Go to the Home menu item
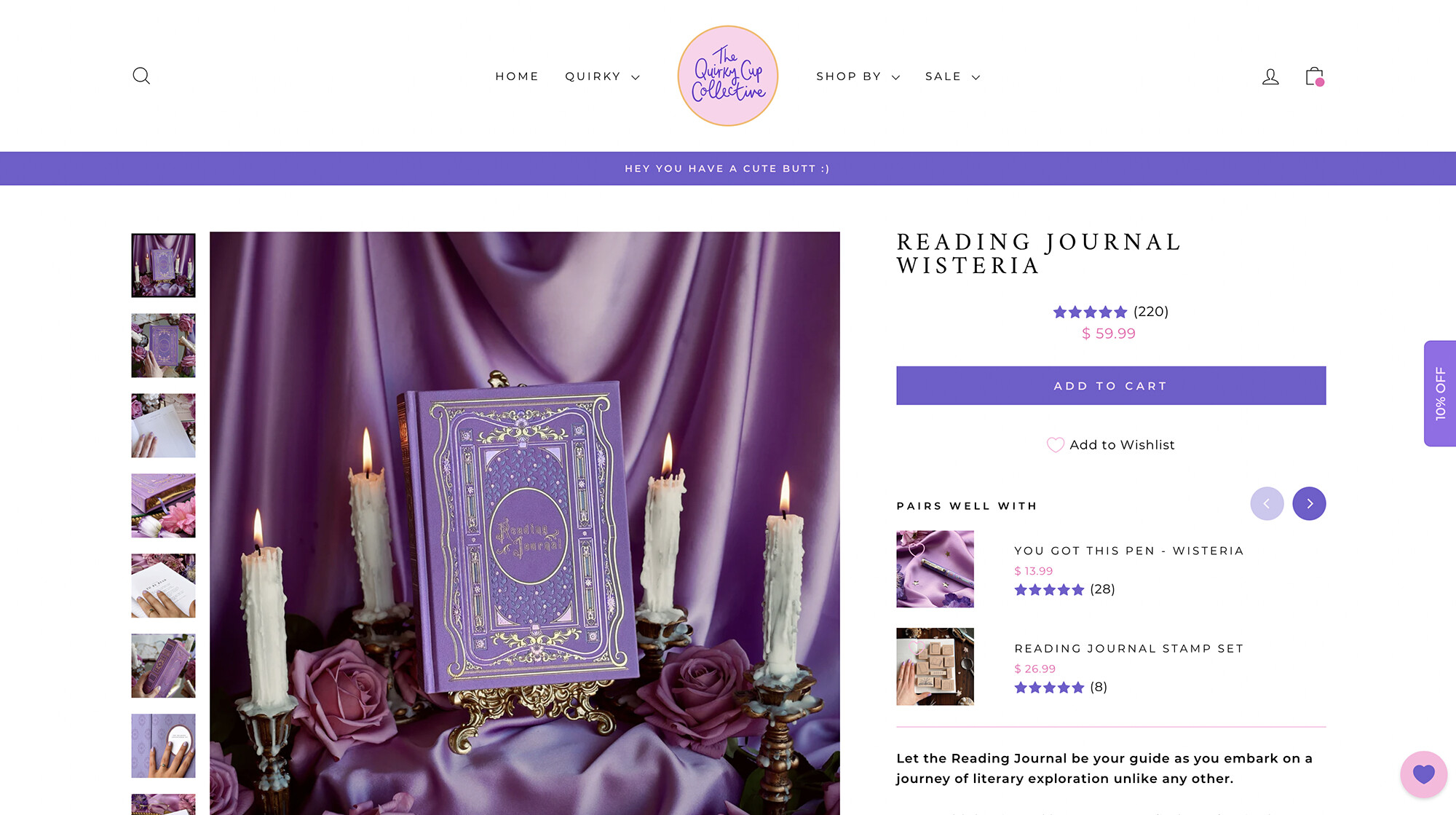1456x815 pixels. coord(517,76)
